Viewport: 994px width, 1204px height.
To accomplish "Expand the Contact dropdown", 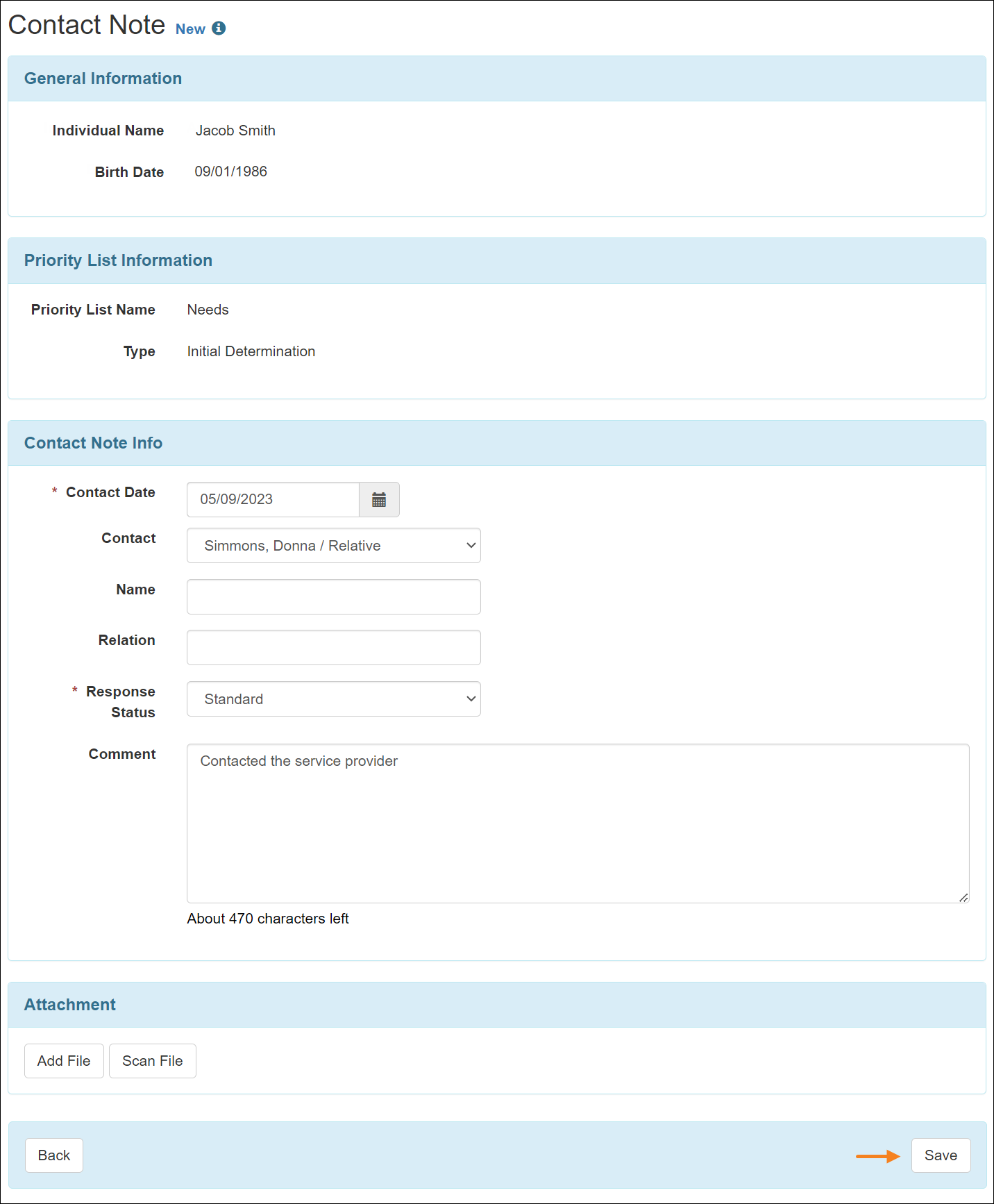I will tap(333, 546).
